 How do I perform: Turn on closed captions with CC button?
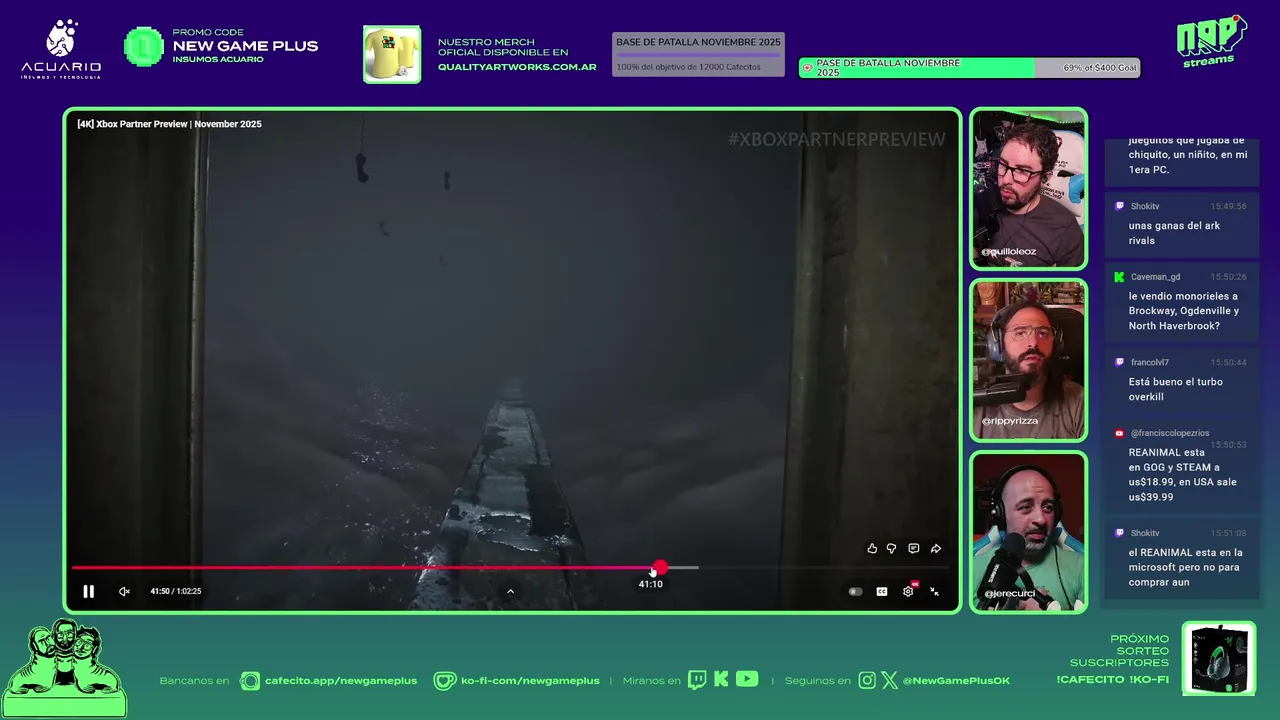point(882,591)
